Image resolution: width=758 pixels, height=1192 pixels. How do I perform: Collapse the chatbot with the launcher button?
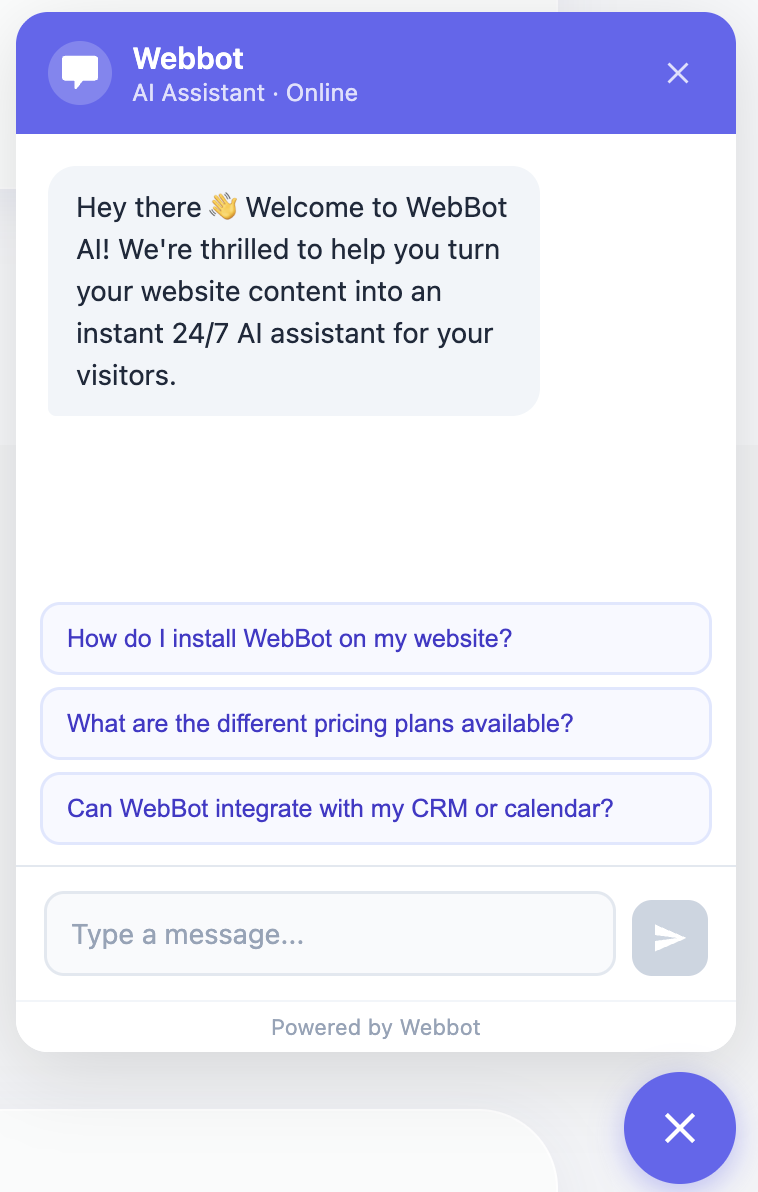679,1128
